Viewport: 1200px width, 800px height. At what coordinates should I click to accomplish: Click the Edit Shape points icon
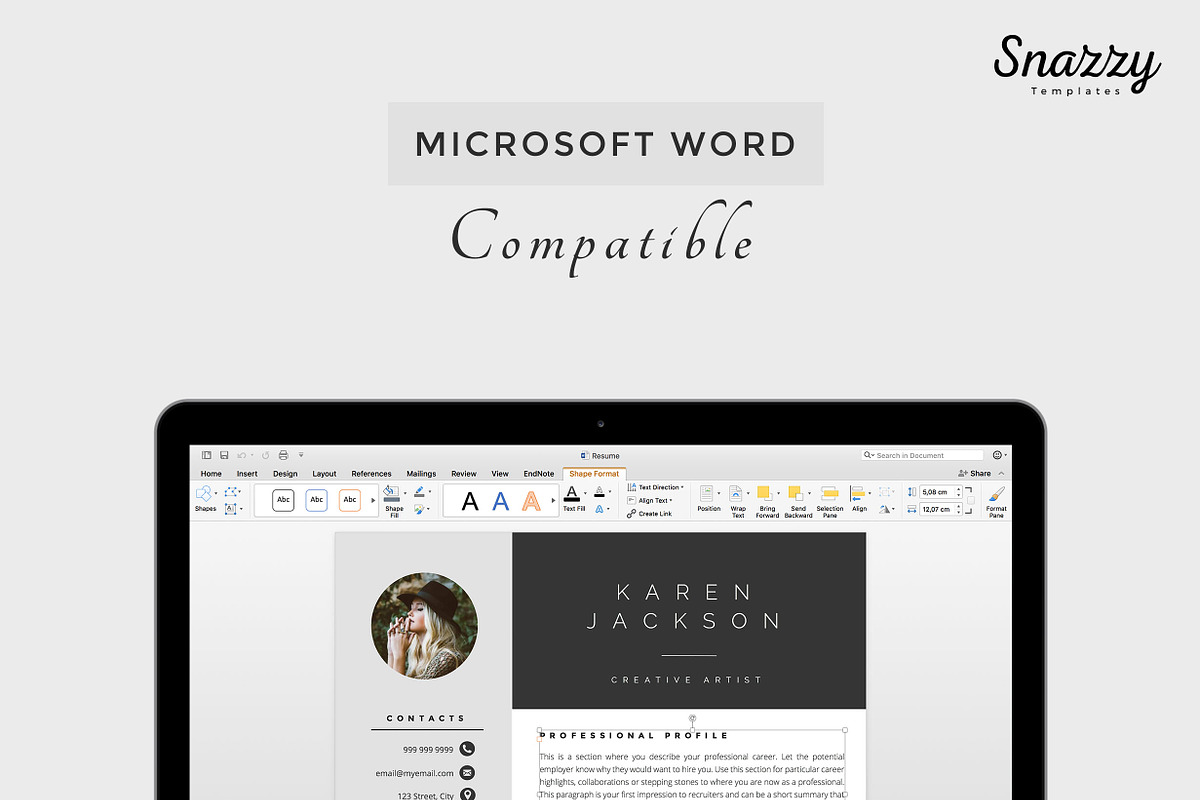click(x=231, y=491)
